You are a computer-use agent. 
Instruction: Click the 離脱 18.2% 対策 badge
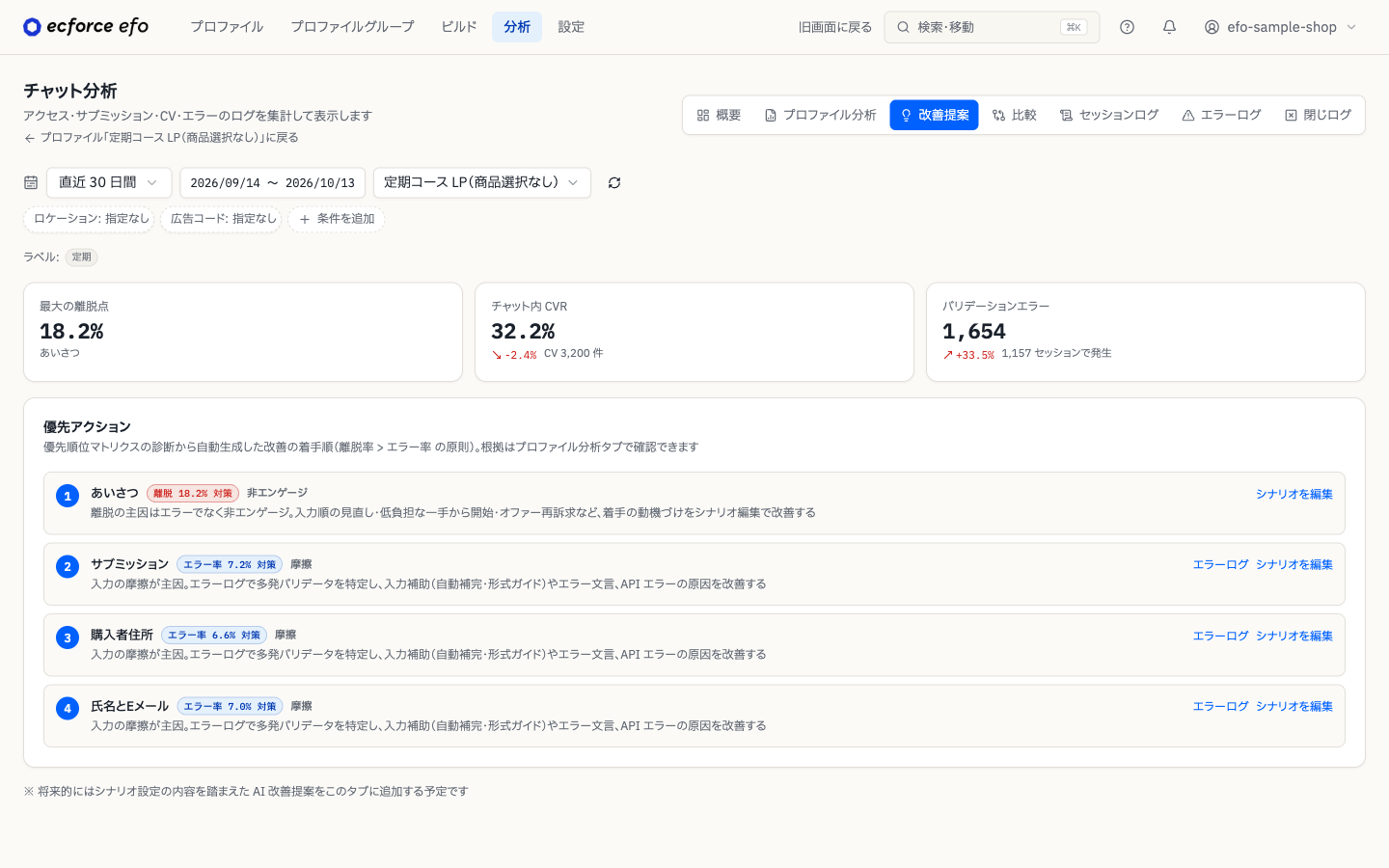(193, 493)
